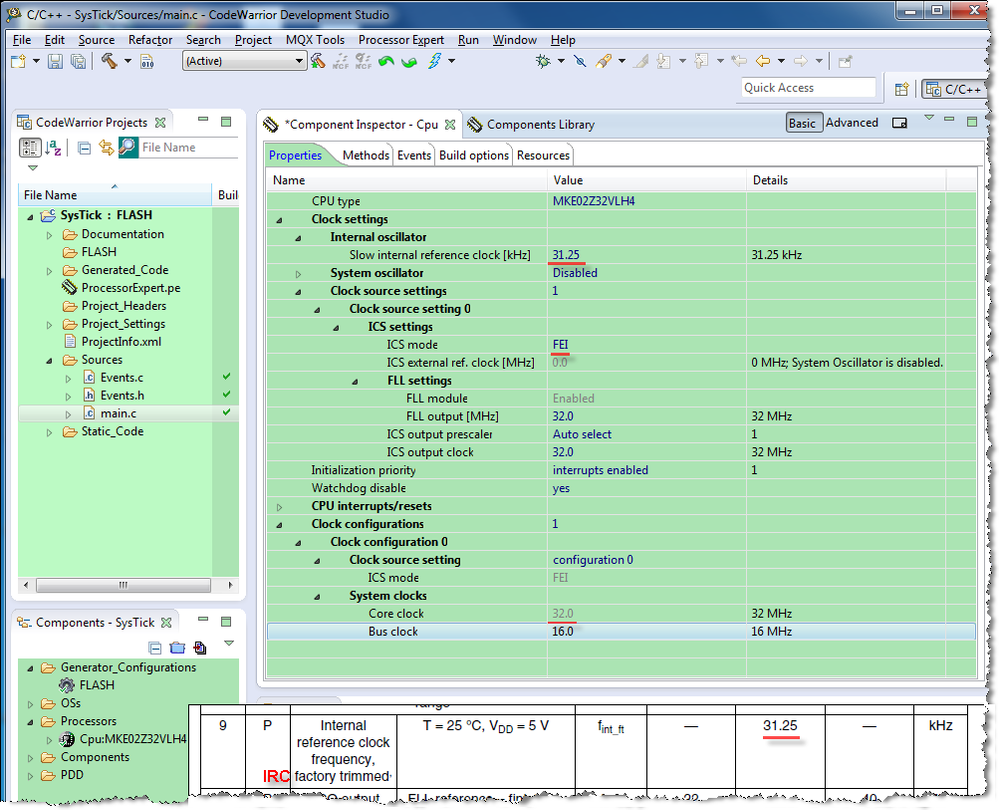Click the Save toolbar icon
Screen dimensions: 999x810
pos(55,62)
